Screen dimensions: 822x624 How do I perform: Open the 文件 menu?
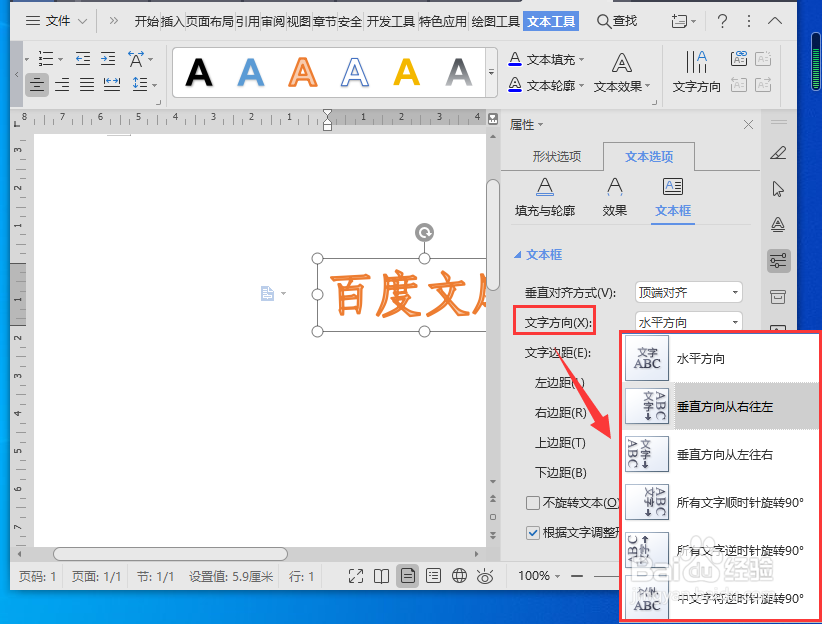pyautogui.click(x=56, y=21)
